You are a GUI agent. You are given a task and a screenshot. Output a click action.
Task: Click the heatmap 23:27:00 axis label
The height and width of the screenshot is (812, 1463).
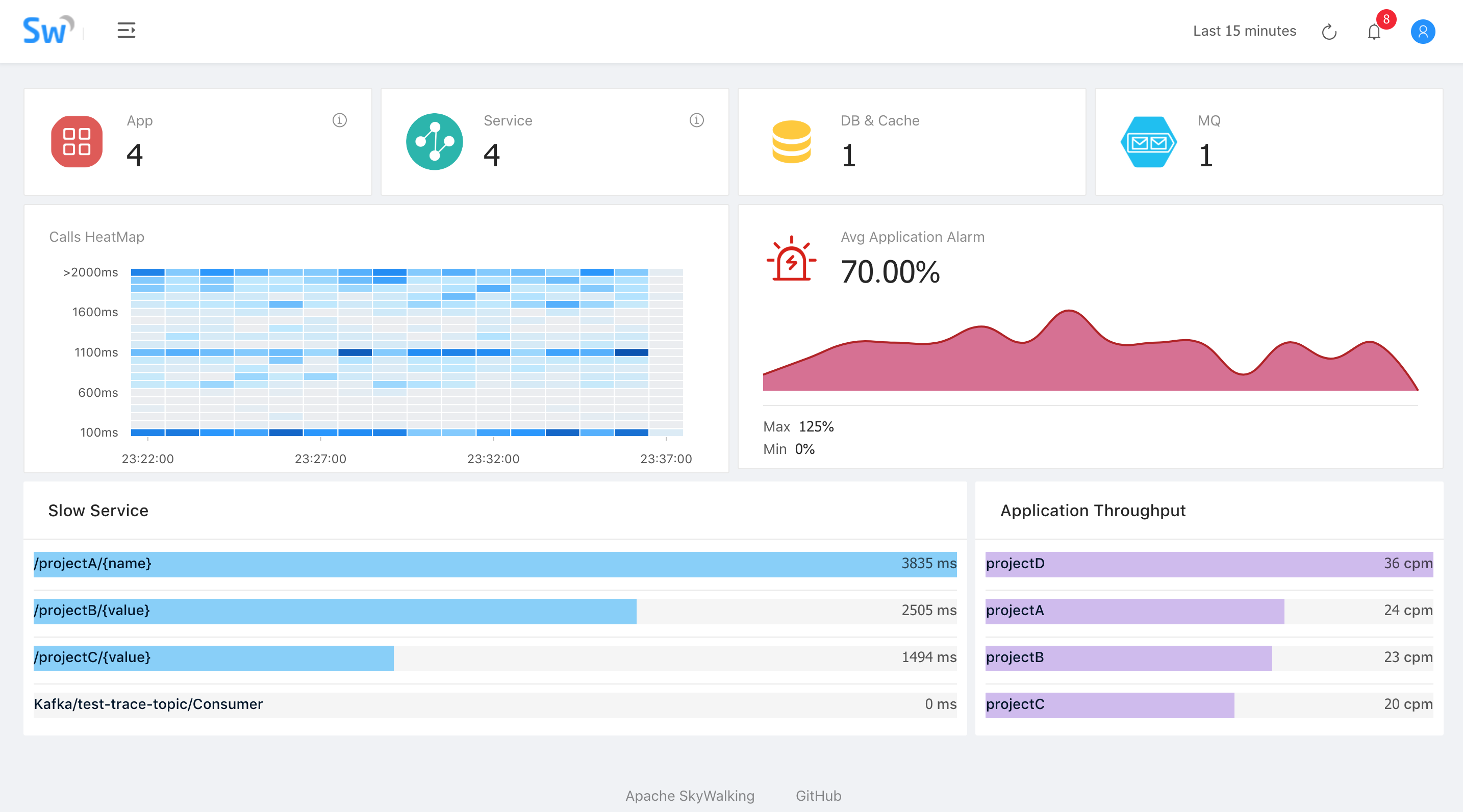(x=320, y=459)
